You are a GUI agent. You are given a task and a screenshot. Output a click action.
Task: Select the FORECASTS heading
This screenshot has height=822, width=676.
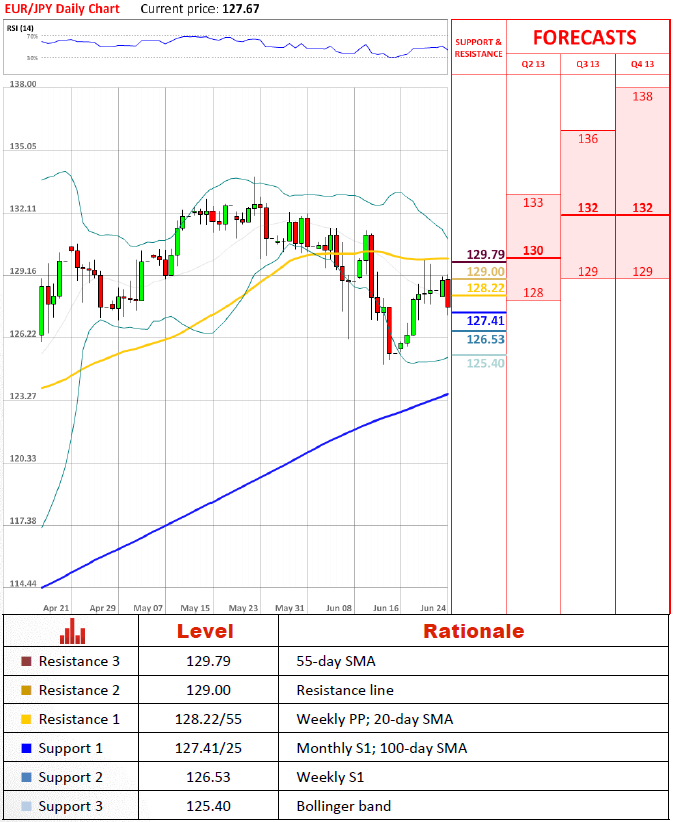click(x=585, y=38)
